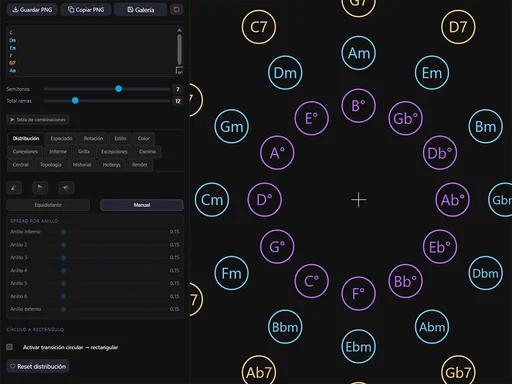Viewport: 512px width, 384px height.
Task: Select the Bm chord circle
Action: point(486,126)
